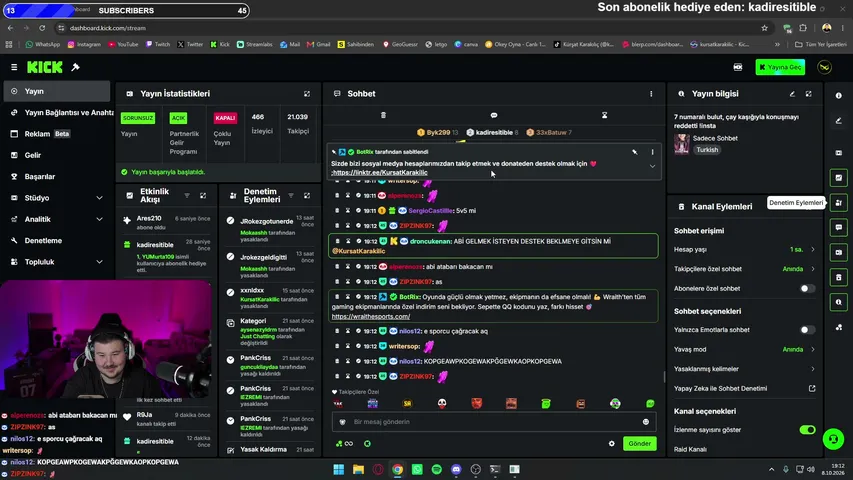Disable İzlenme sayısını göster switch
Viewport: 853px width, 480px height.
(807, 430)
